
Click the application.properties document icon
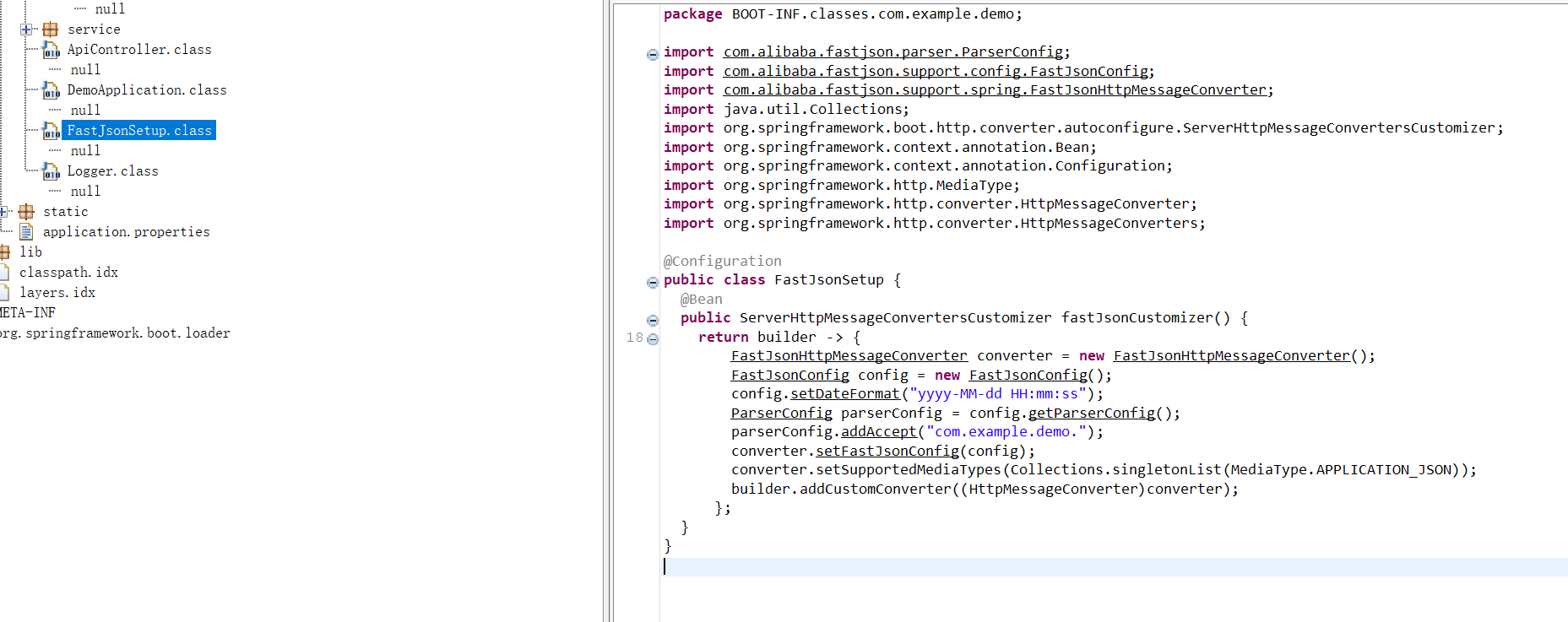pos(26,231)
